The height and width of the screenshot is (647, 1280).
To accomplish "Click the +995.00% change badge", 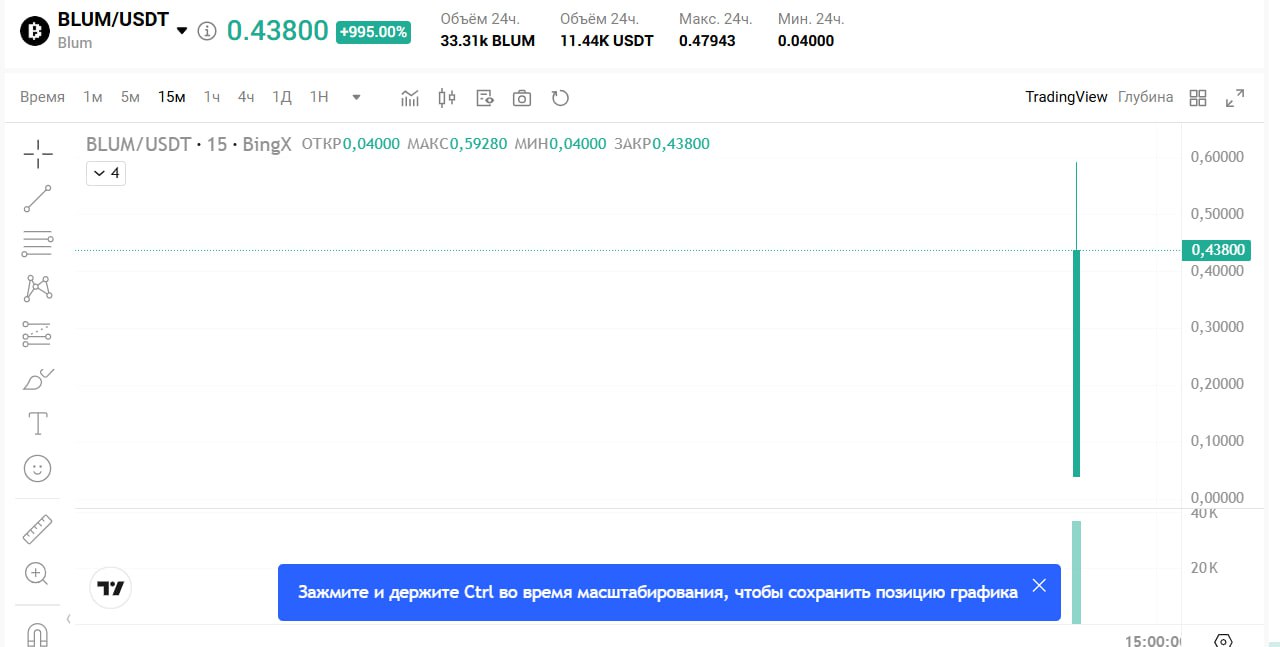I will [373, 32].
